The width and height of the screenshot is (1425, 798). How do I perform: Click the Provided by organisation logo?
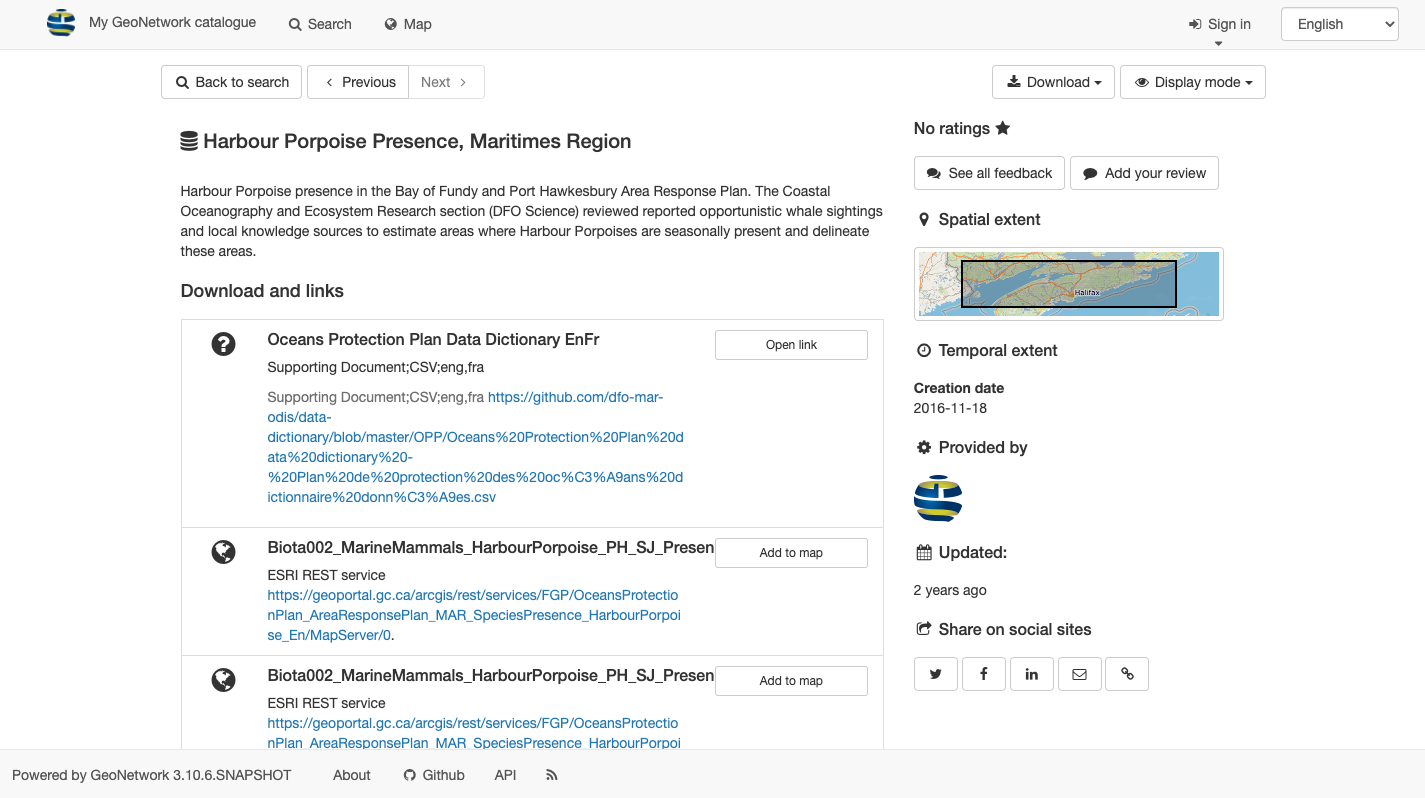click(938, 499)
